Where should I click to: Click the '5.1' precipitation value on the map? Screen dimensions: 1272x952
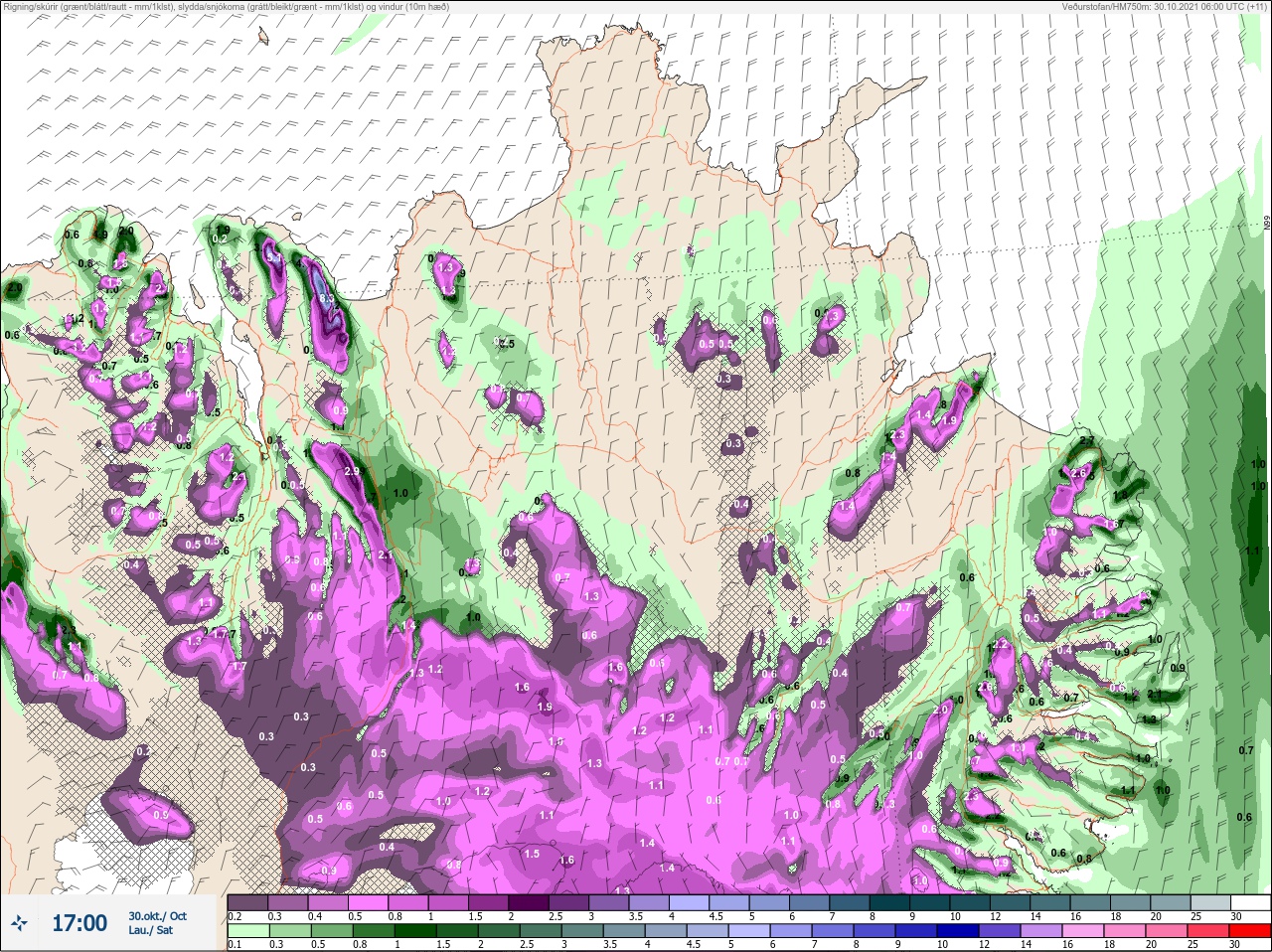(x=274, y=257)
